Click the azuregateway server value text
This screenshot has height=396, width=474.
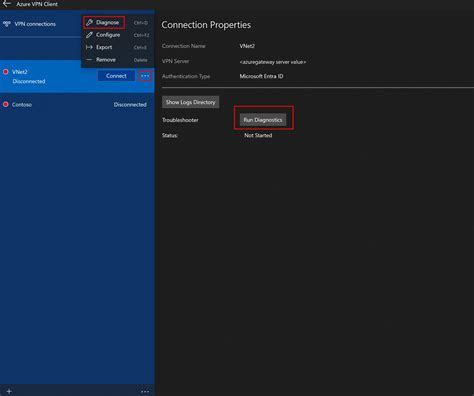pos(273,62)
